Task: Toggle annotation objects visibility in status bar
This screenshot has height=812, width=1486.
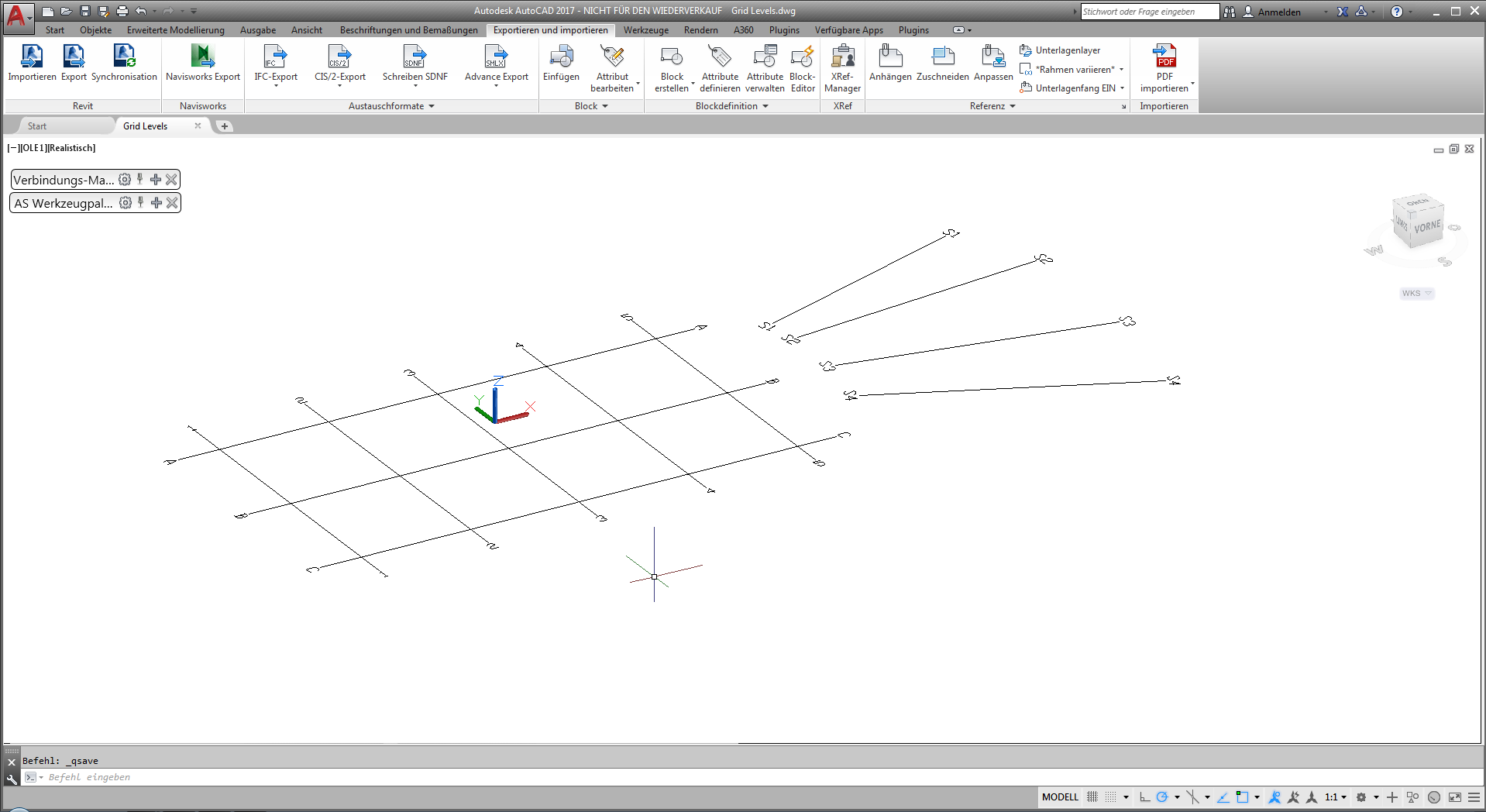Action: 1274,797
